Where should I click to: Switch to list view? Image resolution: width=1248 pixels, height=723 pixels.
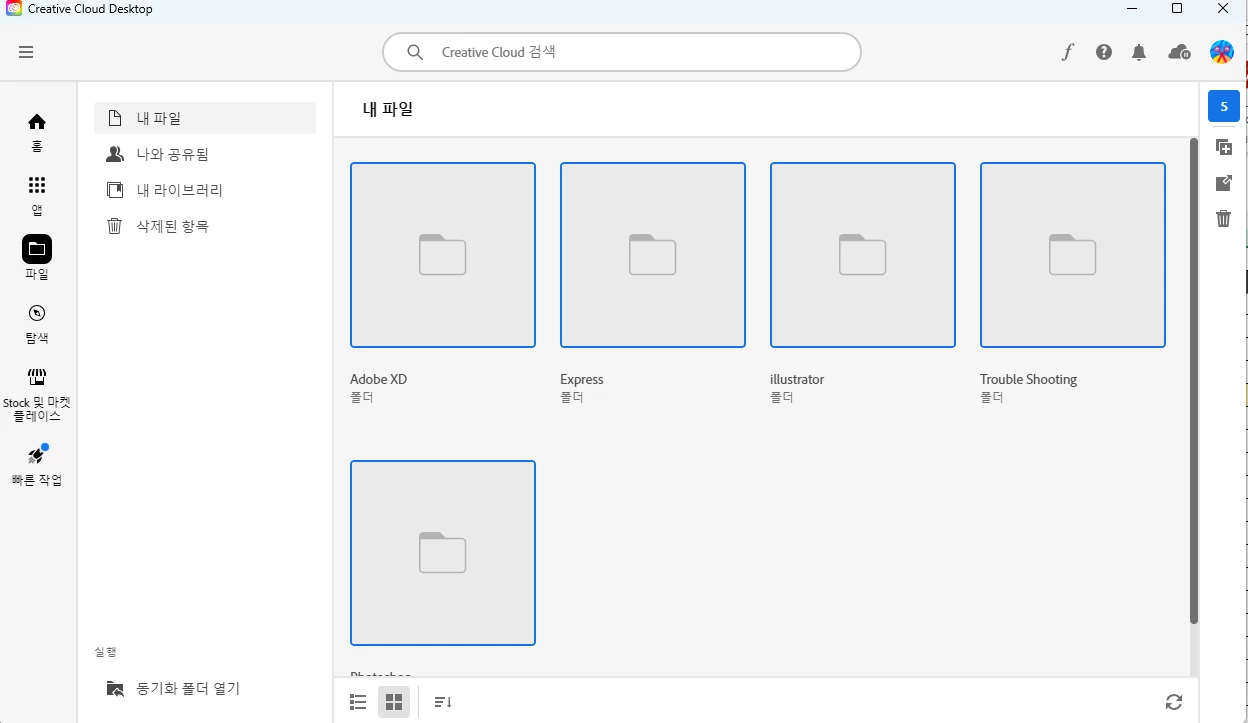(358, 702)
